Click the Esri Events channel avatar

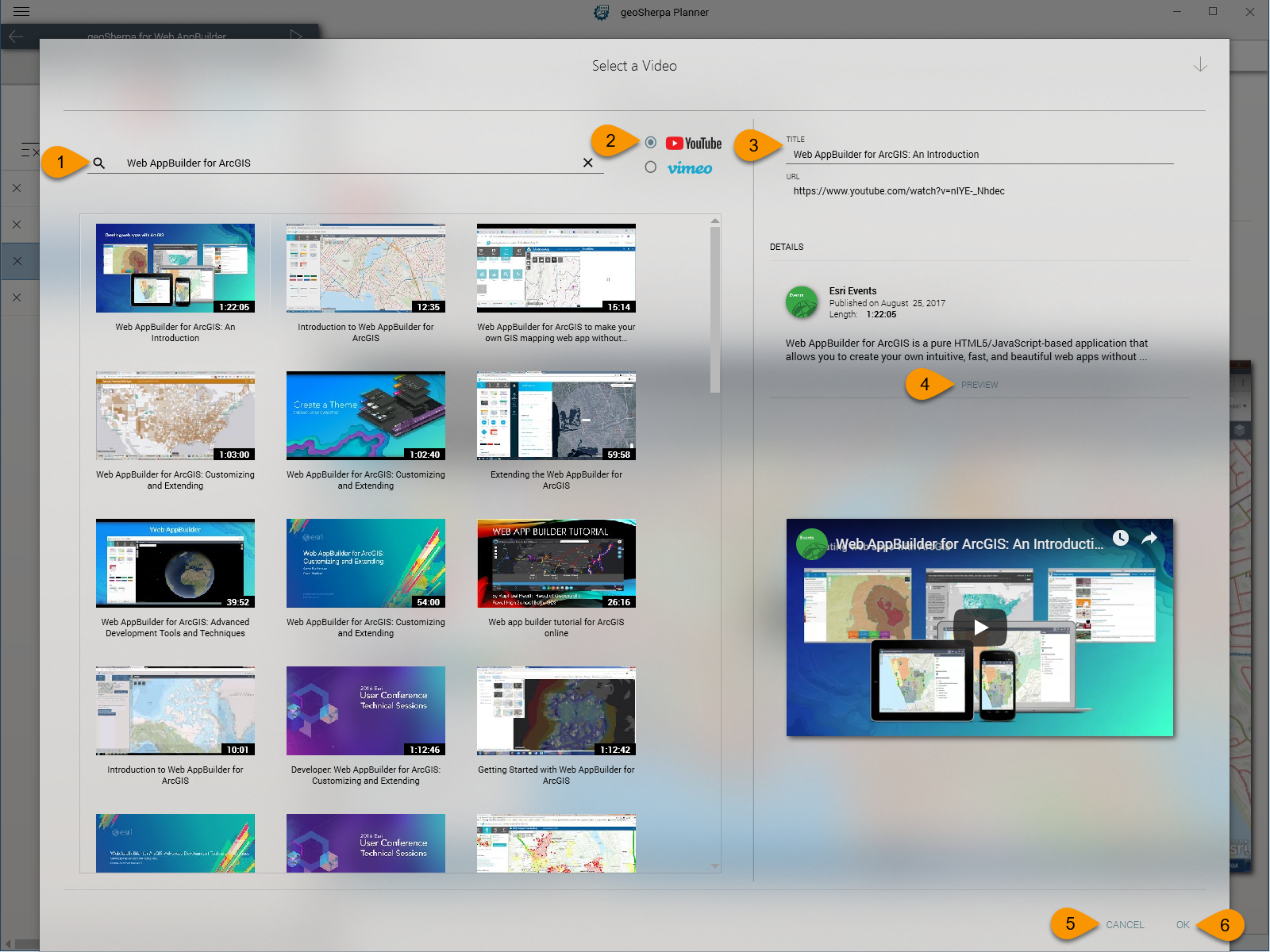pos(802,302)
